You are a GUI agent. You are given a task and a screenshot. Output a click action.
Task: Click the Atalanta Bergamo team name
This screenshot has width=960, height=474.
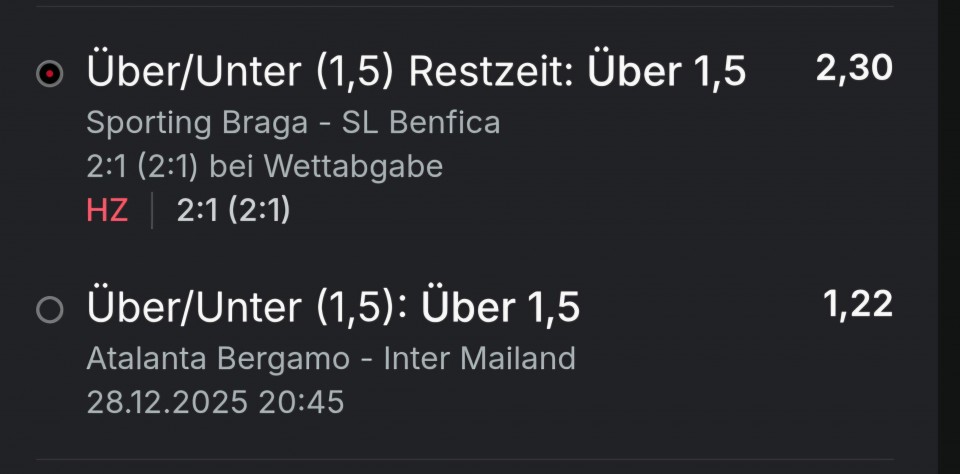218,358
